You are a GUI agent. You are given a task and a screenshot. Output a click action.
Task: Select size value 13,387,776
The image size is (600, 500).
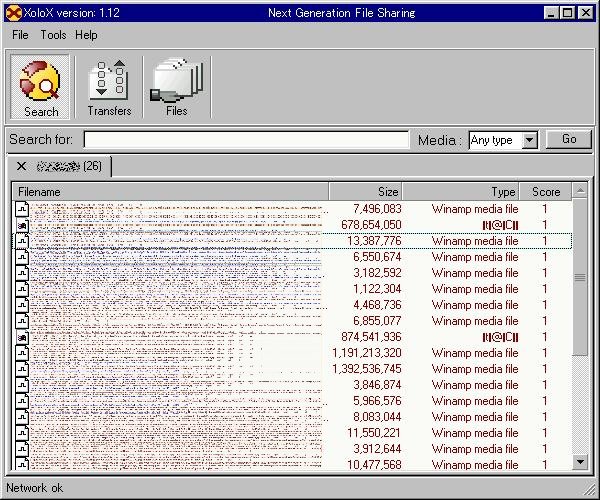coord(374,241)
